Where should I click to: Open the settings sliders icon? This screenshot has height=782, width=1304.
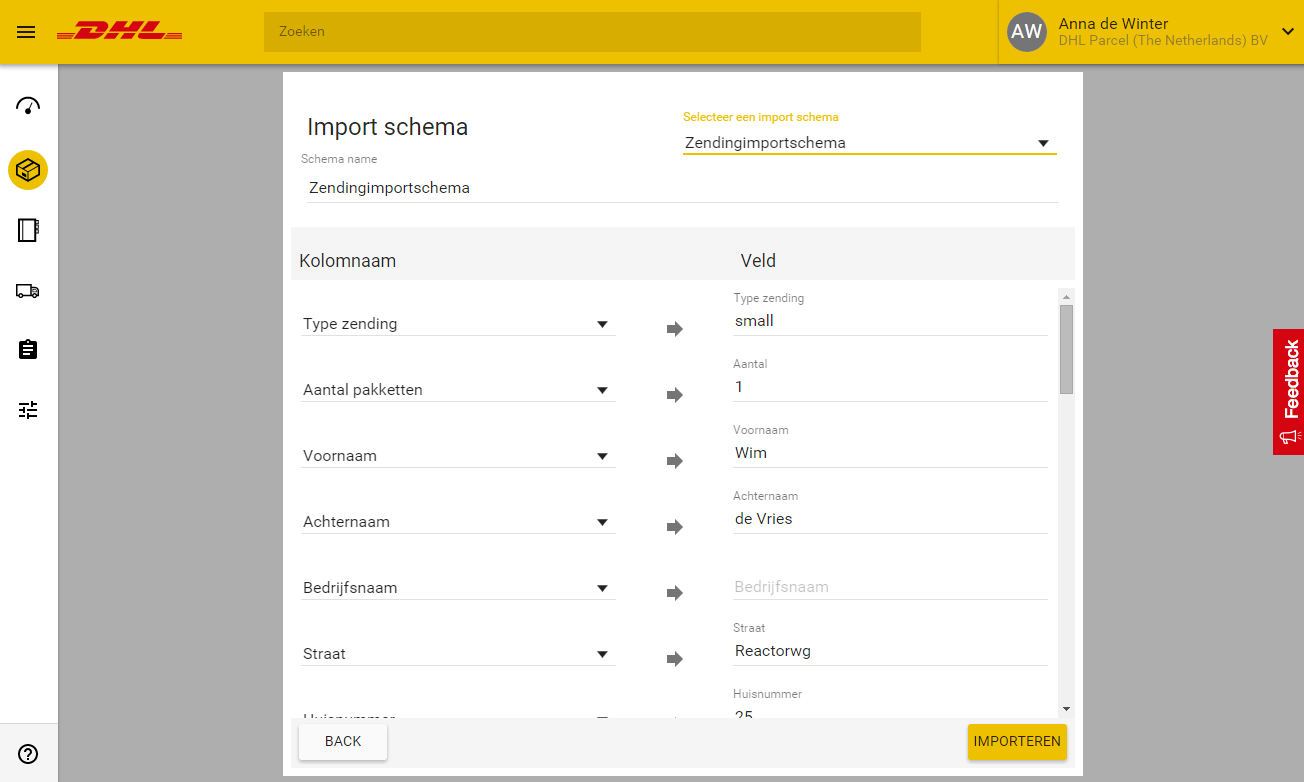click(x=28, y=410)
